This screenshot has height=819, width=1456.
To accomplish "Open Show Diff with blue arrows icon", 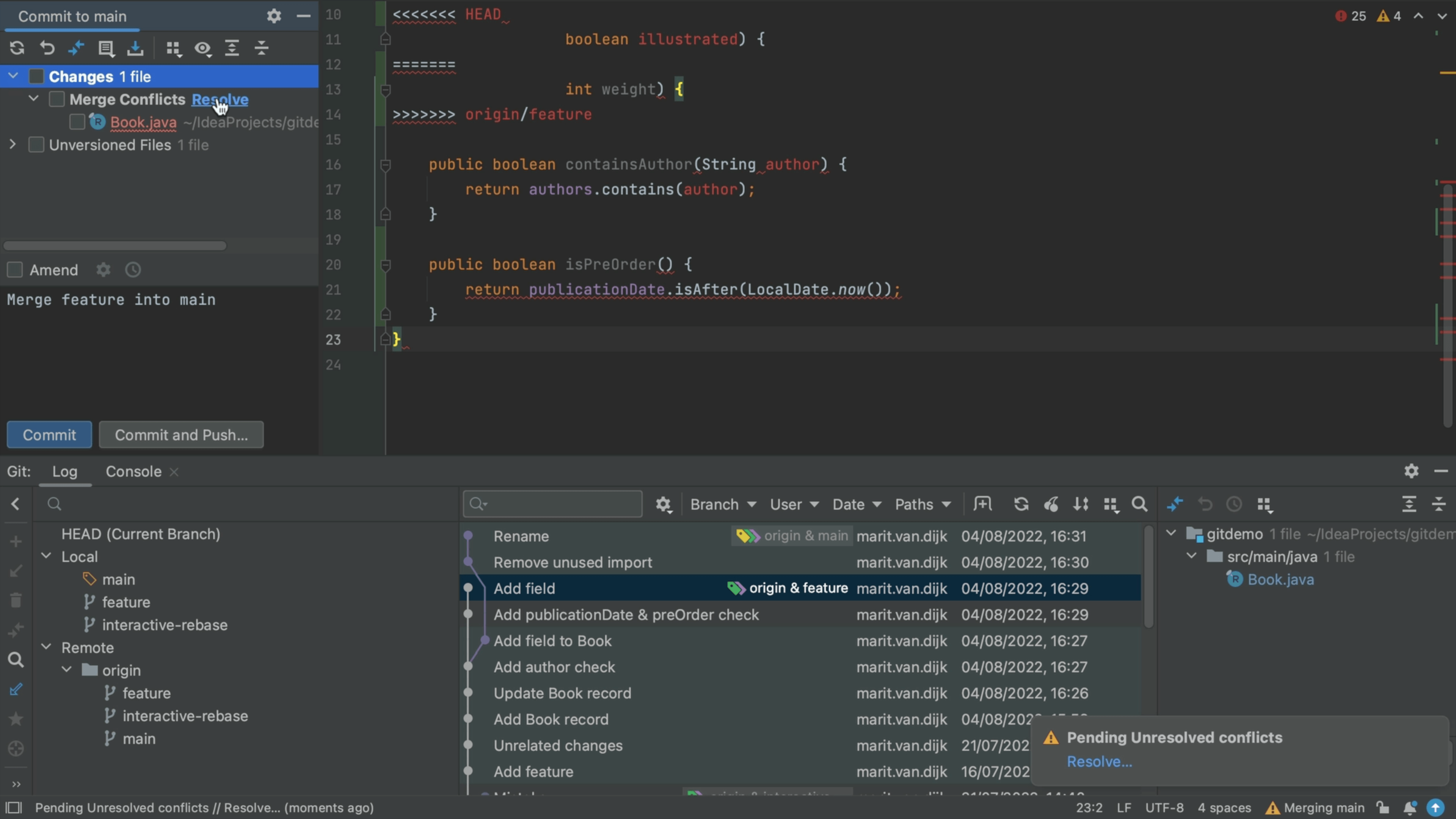I will click(x=76, y=49).
